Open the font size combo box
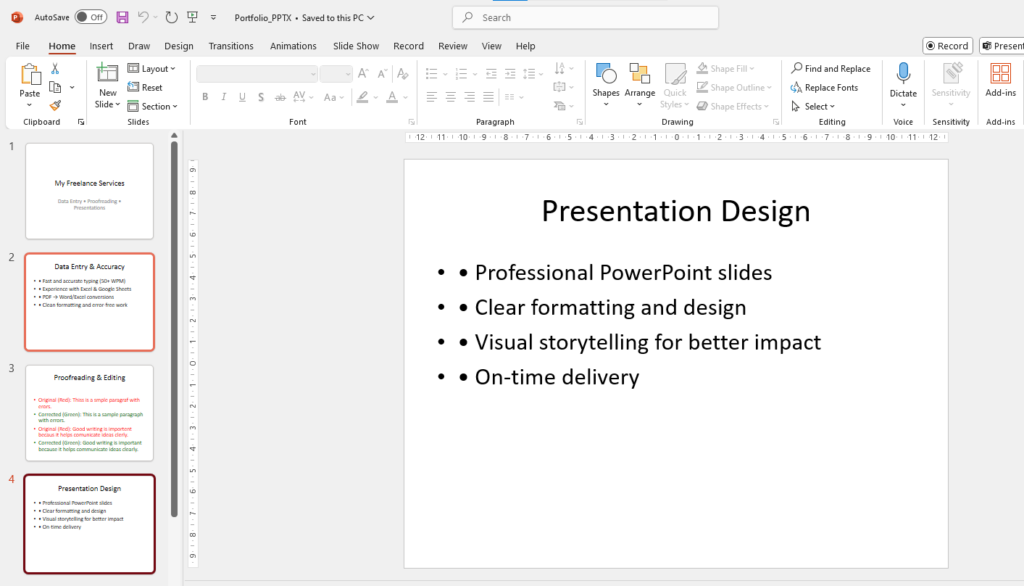The image size is (1024, 586). pos(336,74)
